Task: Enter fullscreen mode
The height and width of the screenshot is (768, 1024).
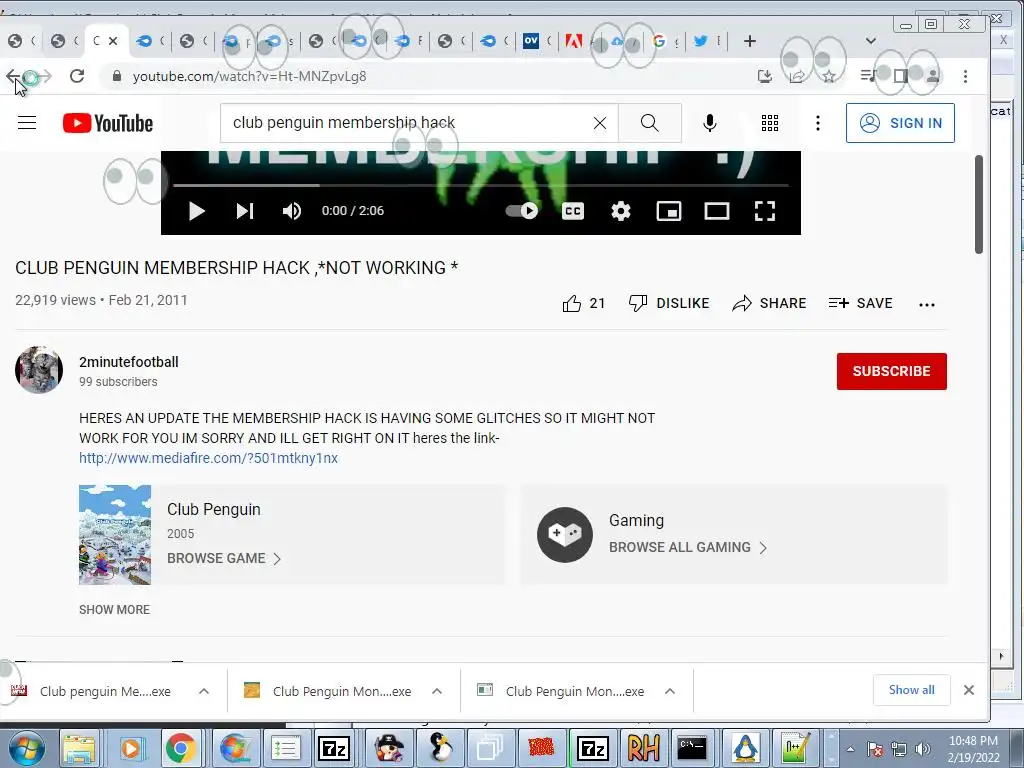Action: [x=765, y=211]
